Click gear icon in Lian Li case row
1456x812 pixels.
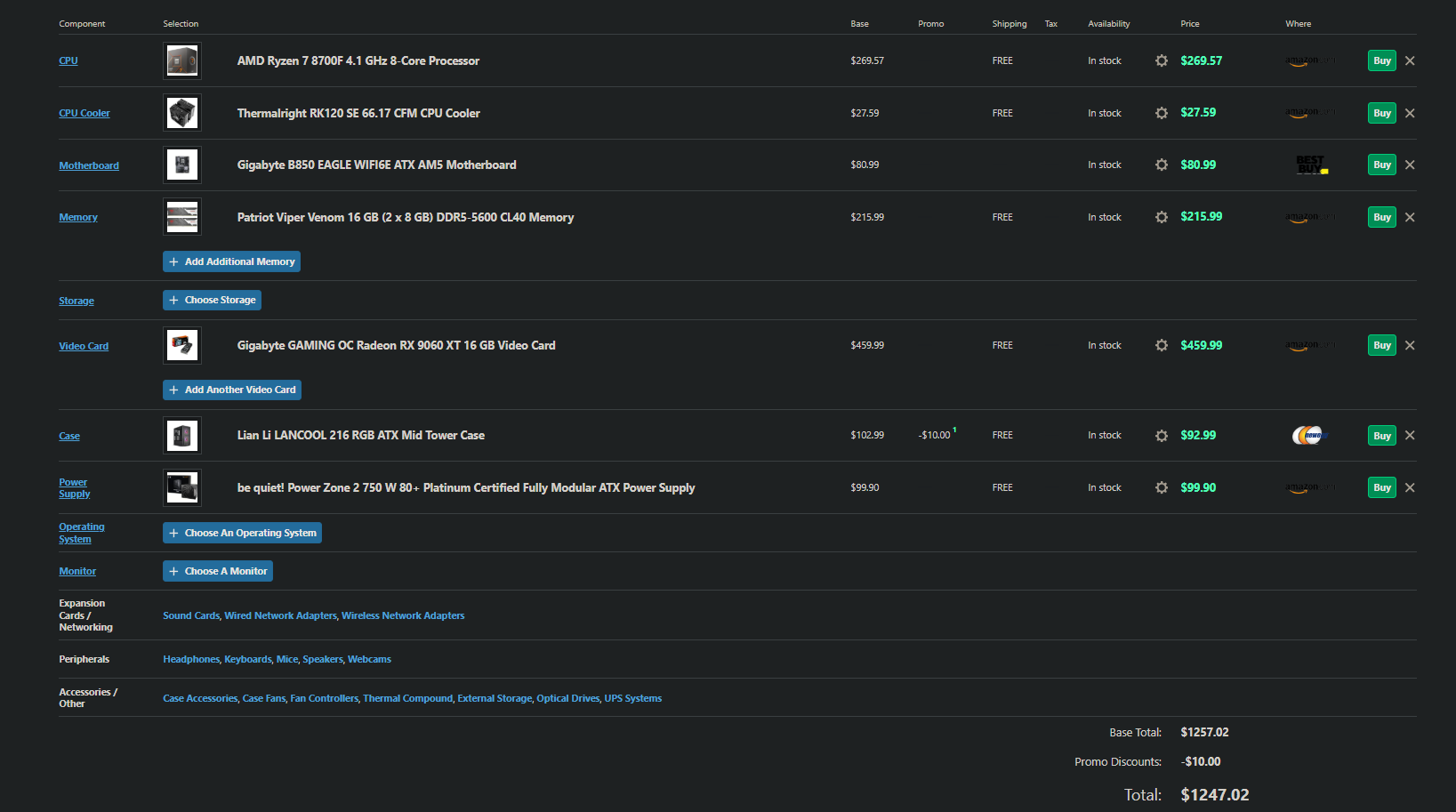click(1161, 436)
